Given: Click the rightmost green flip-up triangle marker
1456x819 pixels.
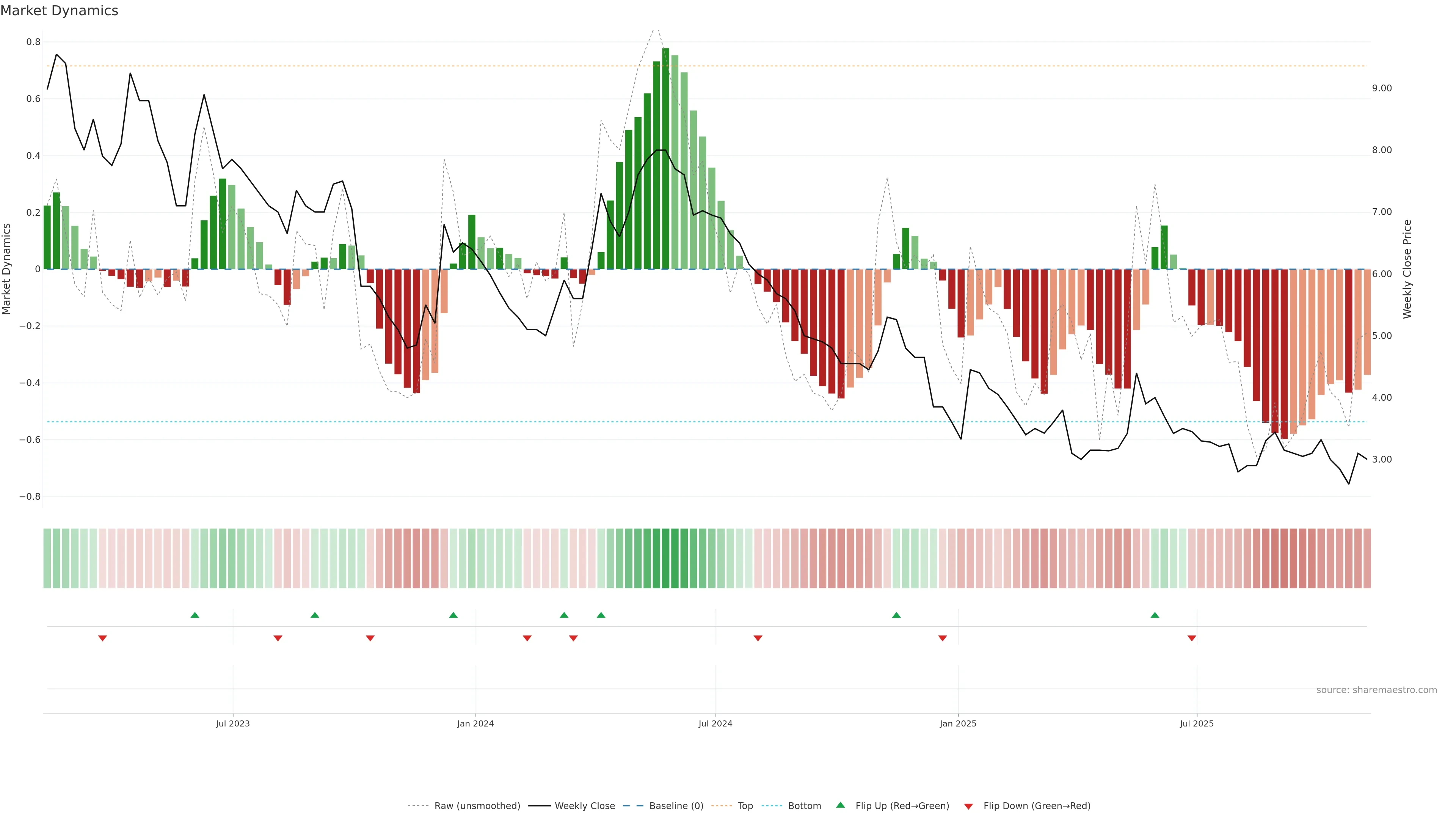Looking at the screenshot, I should 1155,615.
